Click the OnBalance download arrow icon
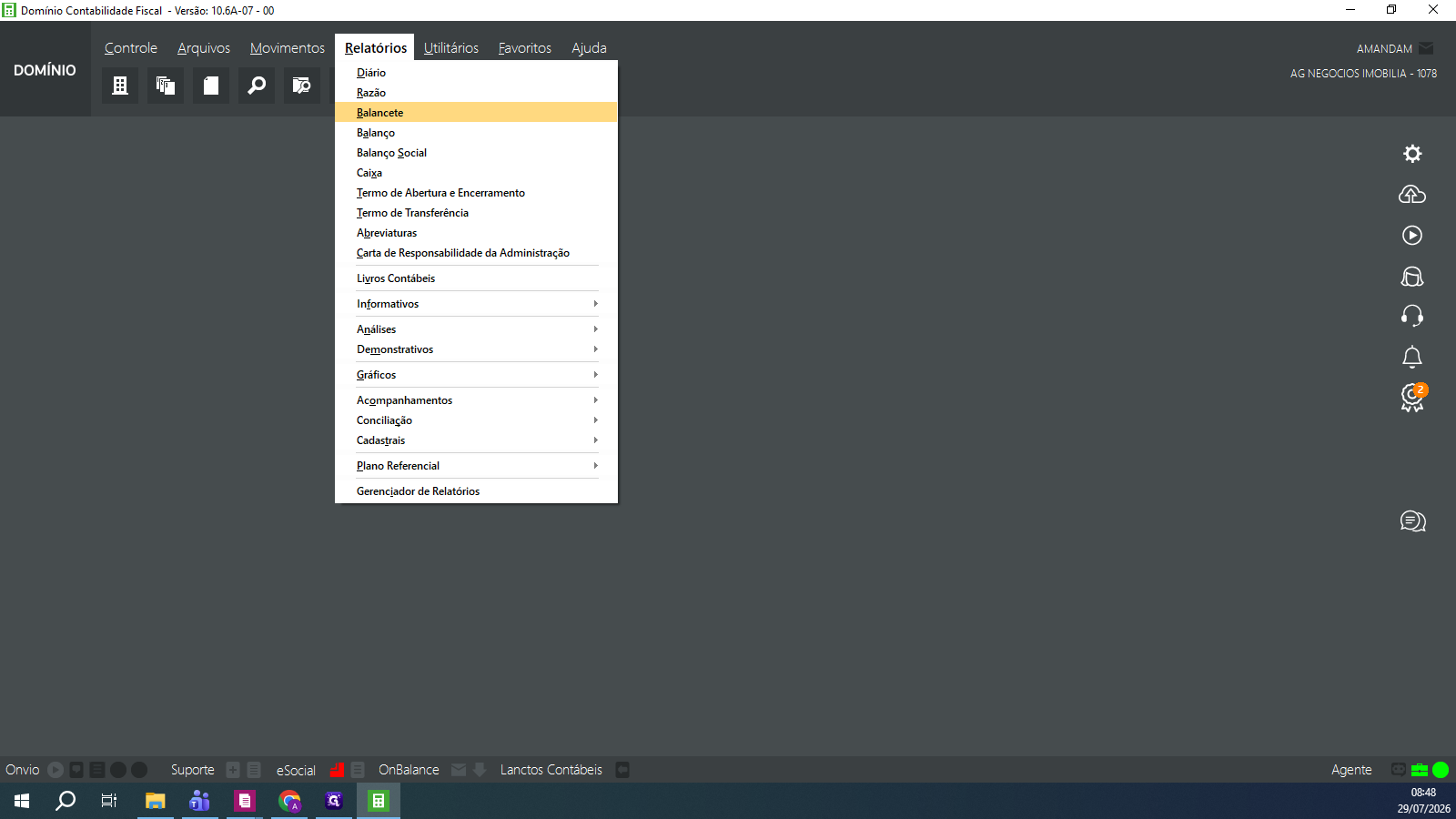 (480, 770)
